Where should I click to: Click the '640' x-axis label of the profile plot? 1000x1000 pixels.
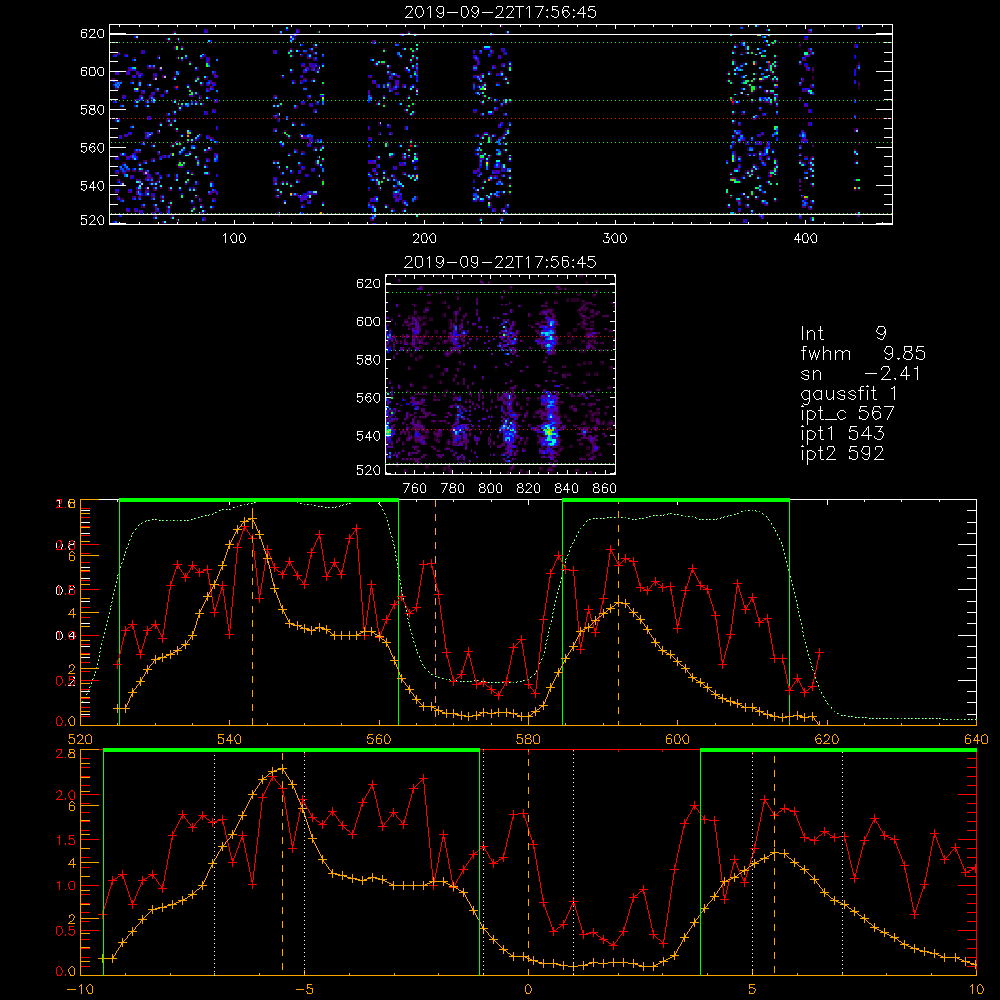[976, 739]
